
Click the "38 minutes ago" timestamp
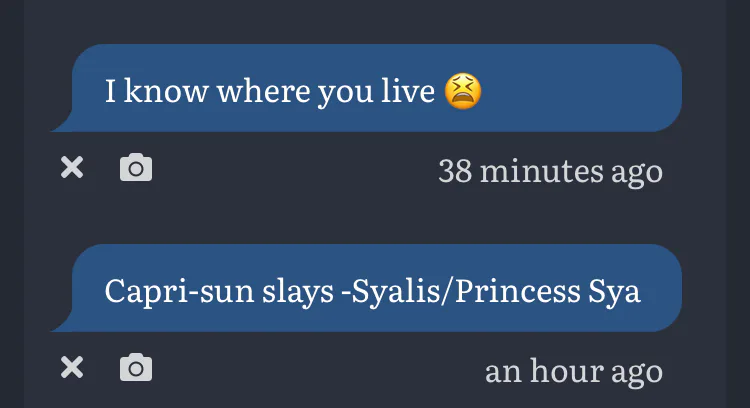click(x=550, y=171)
